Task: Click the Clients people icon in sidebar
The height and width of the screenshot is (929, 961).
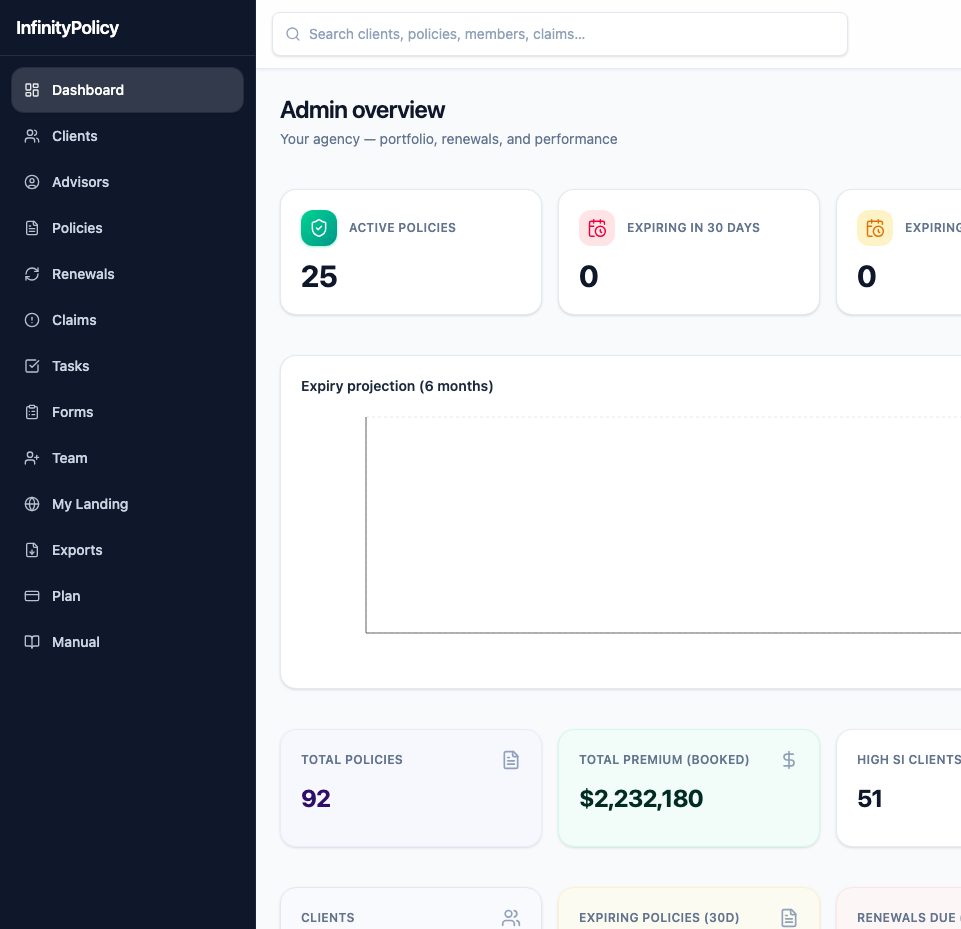Action: pos(32,136)
